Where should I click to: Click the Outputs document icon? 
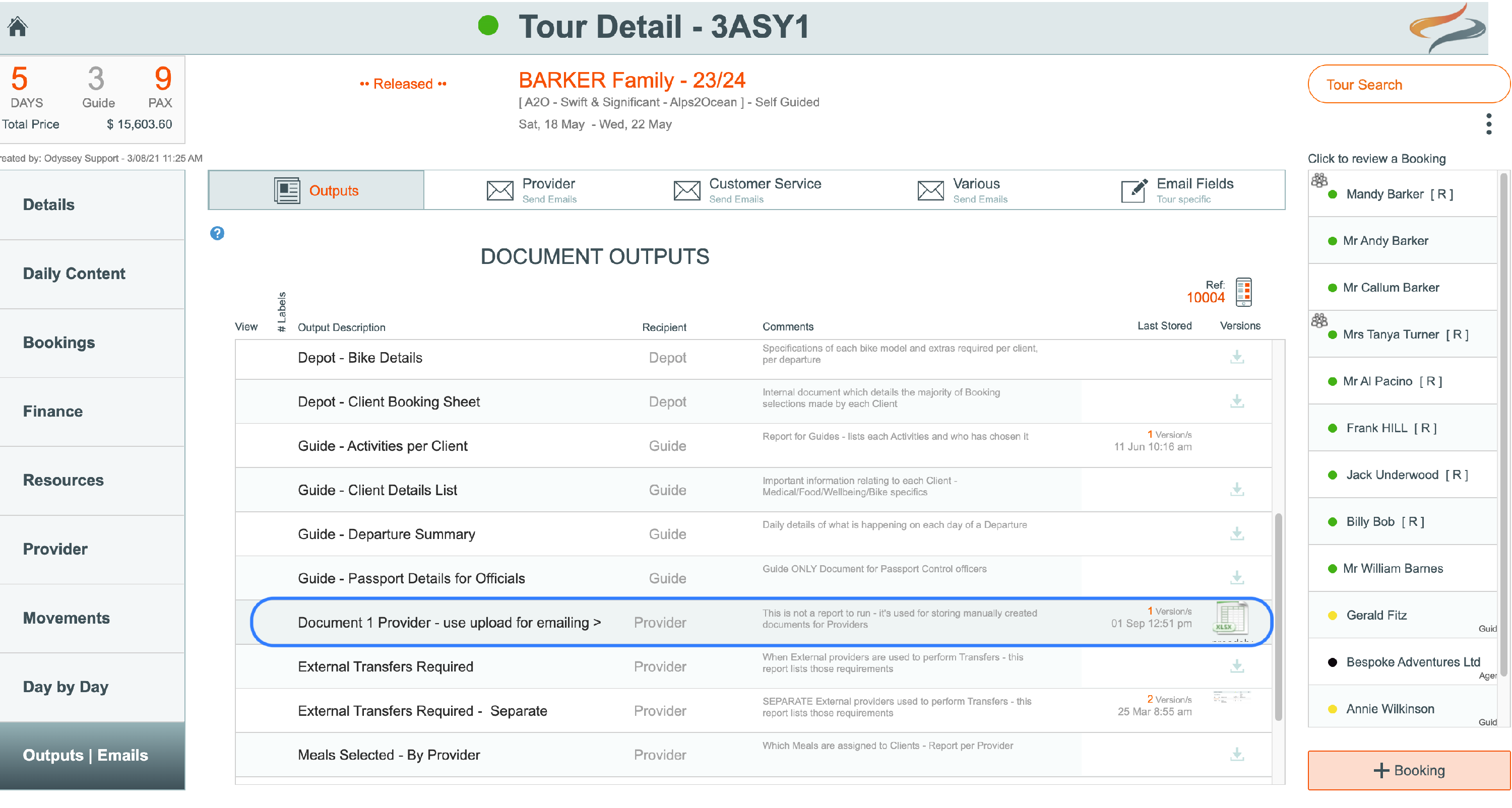[287, 191]
